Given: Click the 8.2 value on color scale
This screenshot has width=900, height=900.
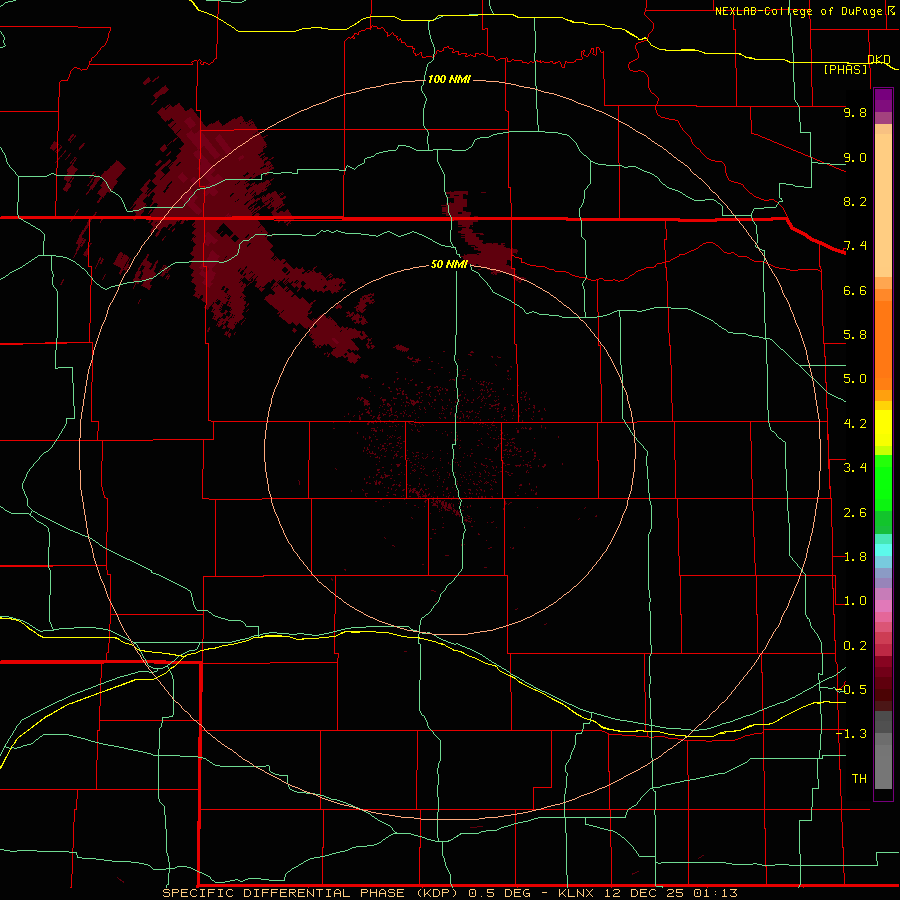Looking at the screenshot, I should [x=855, y=201].
